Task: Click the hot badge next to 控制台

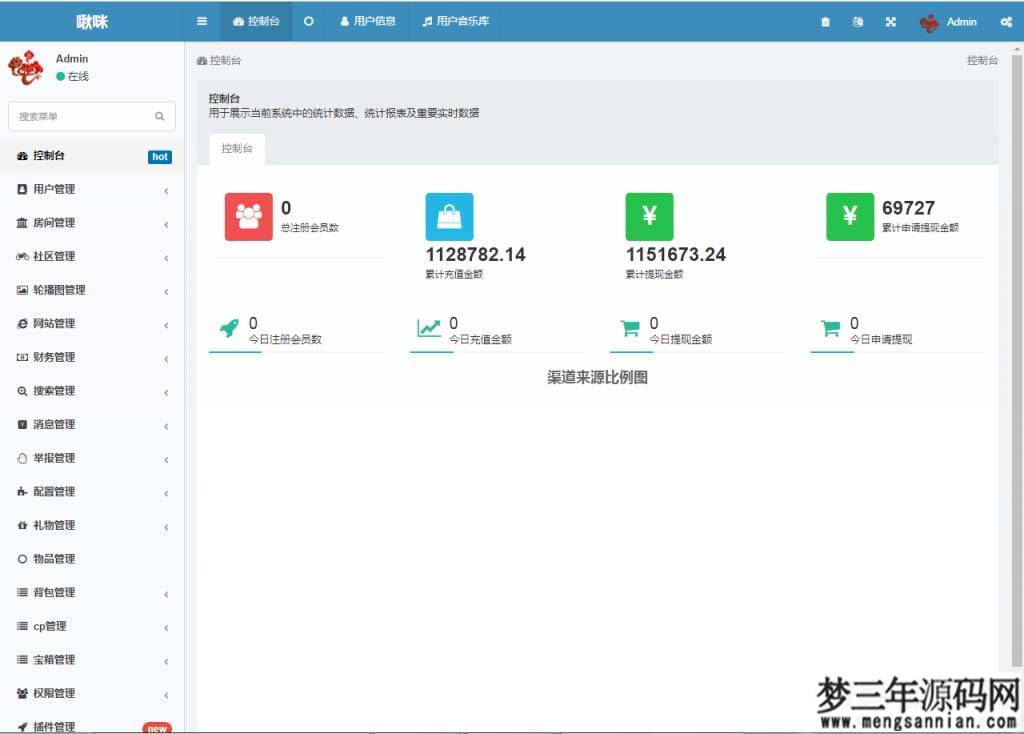Action: (x=159, y=157)
